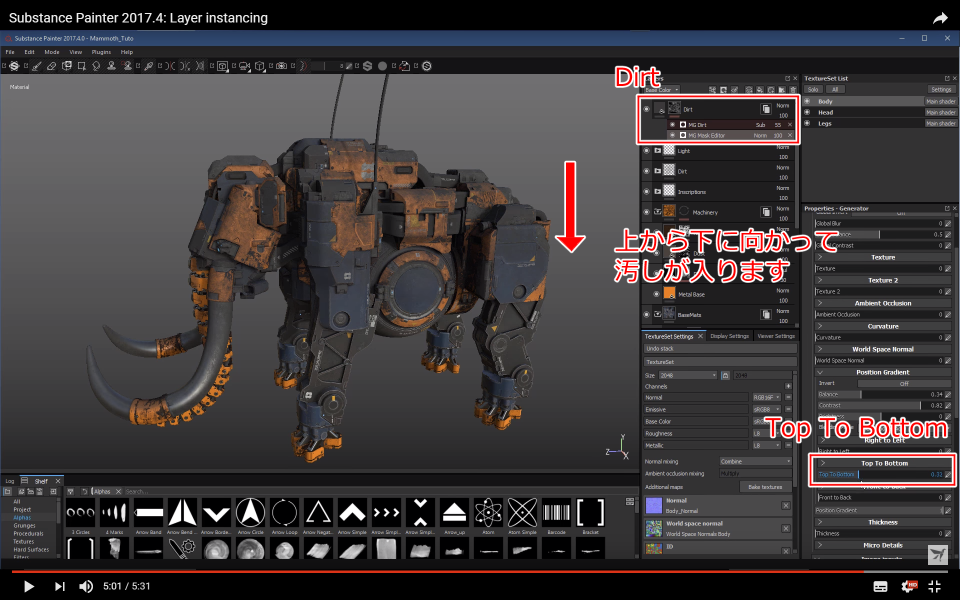Hide the Machinery layer
The image size is (960, 600).
click(647, 212)
